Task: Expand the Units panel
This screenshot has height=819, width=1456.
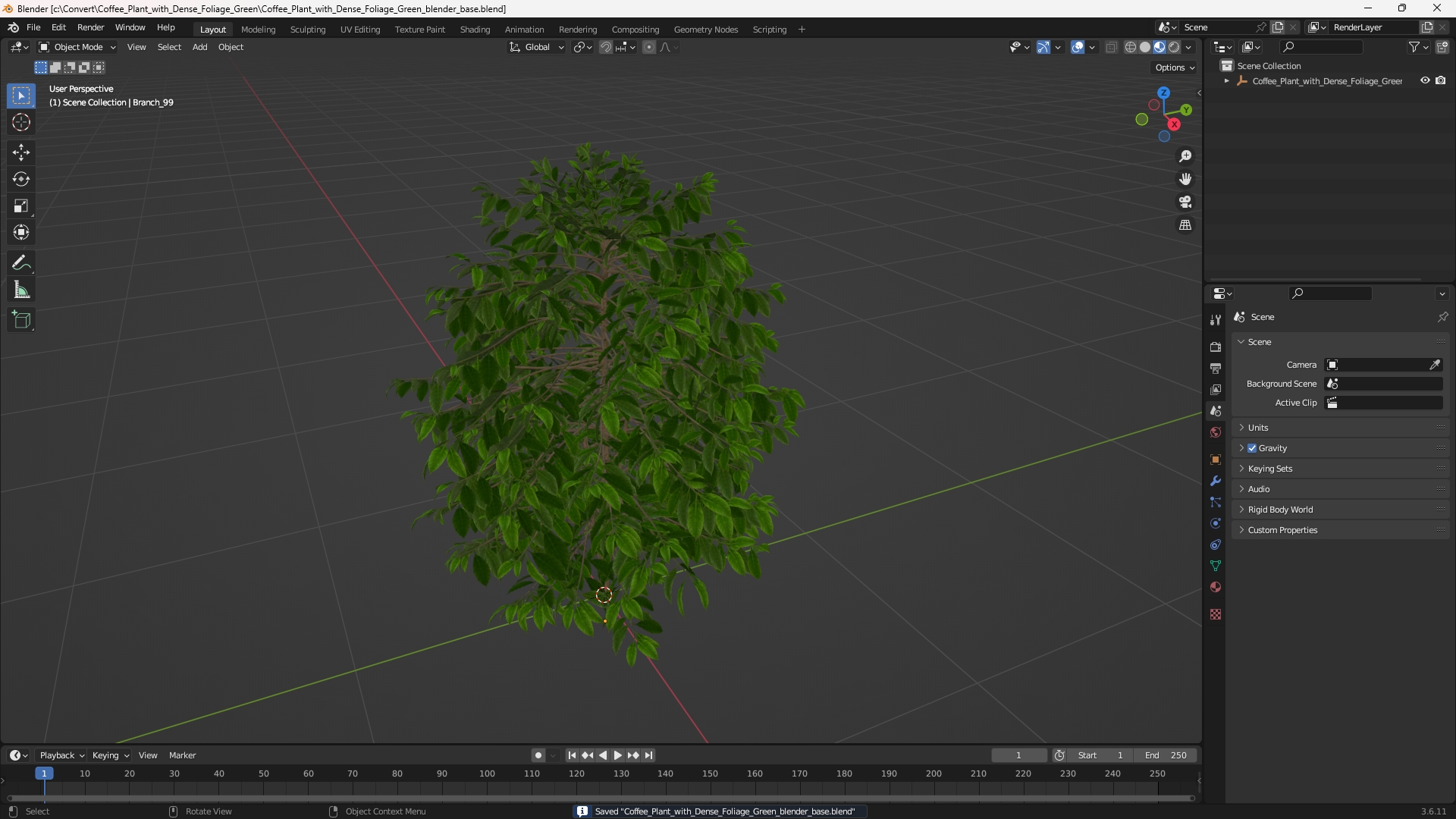Action: point(1340,428)
